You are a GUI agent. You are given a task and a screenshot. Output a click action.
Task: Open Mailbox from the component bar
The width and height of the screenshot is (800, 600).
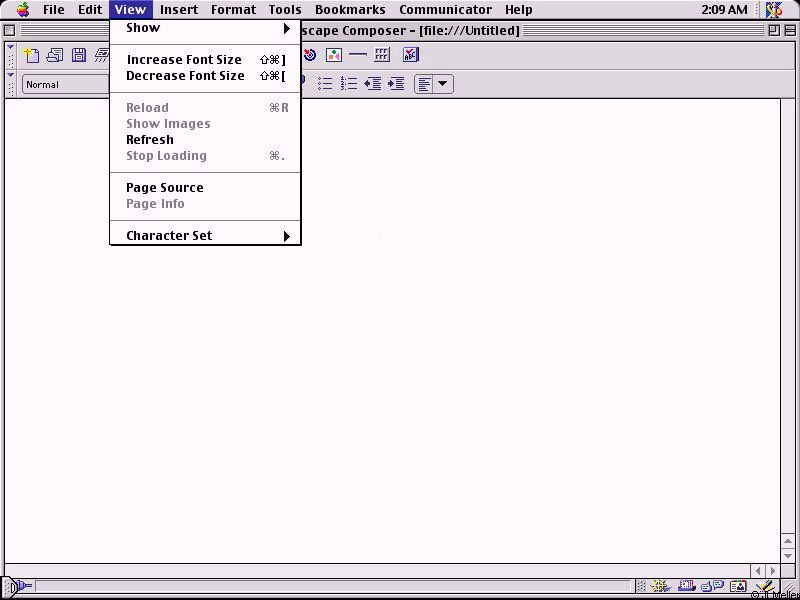[x=686, y=587]
